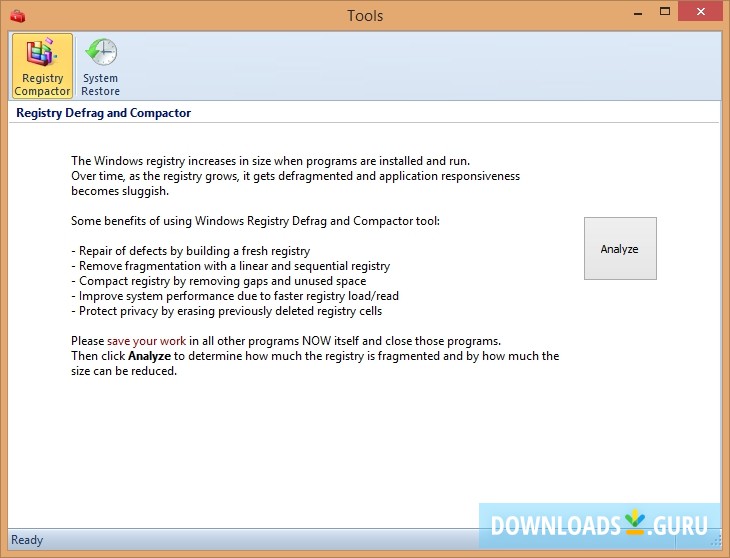Click 'Remove fragmentation with a linear' line
The height and width of the screenshot is (558, 730).
[x=230, y=266]
